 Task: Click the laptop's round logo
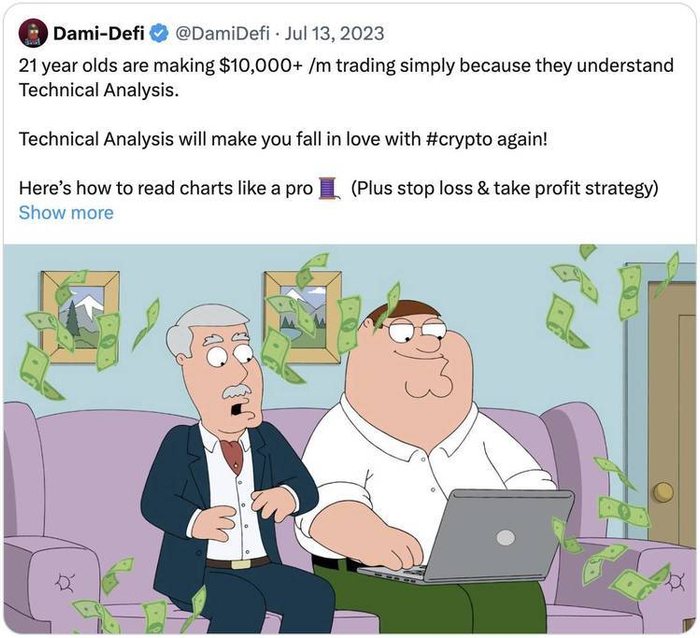(505, 537)
